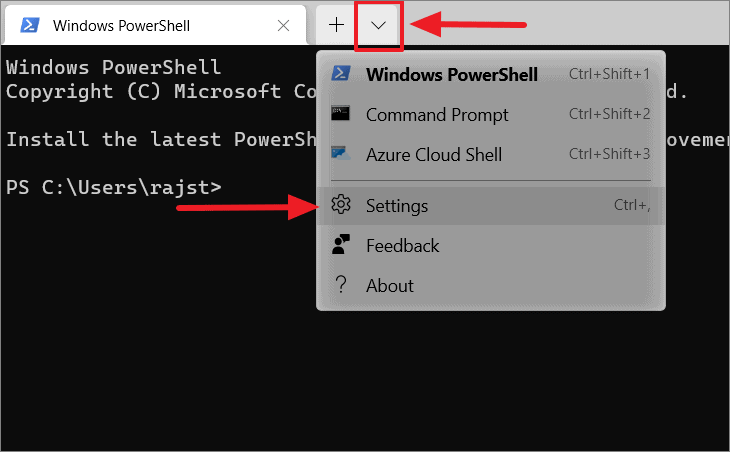The width and height of the screenshot is (730, 452).
Task: Choose Windows PowerShell profile from menu
Action: click(x=491, y=74)
